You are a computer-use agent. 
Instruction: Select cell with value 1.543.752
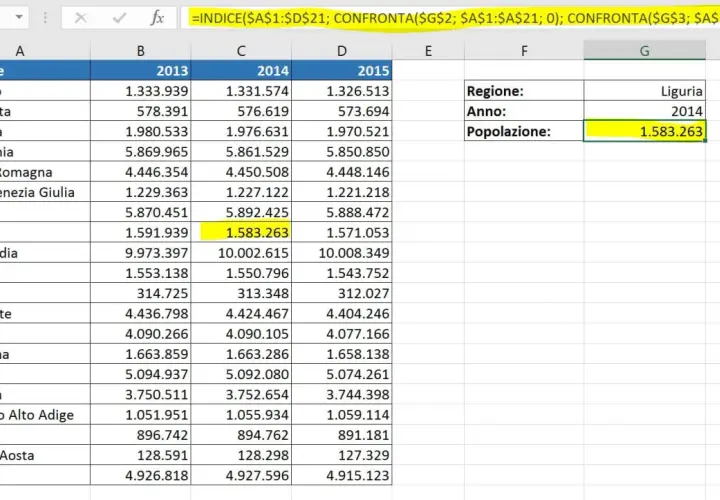coord(342,273)
